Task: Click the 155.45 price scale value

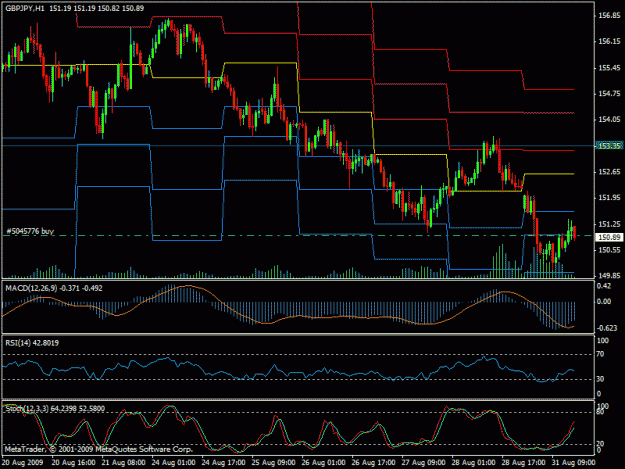Action: click(x=609, y=68)
